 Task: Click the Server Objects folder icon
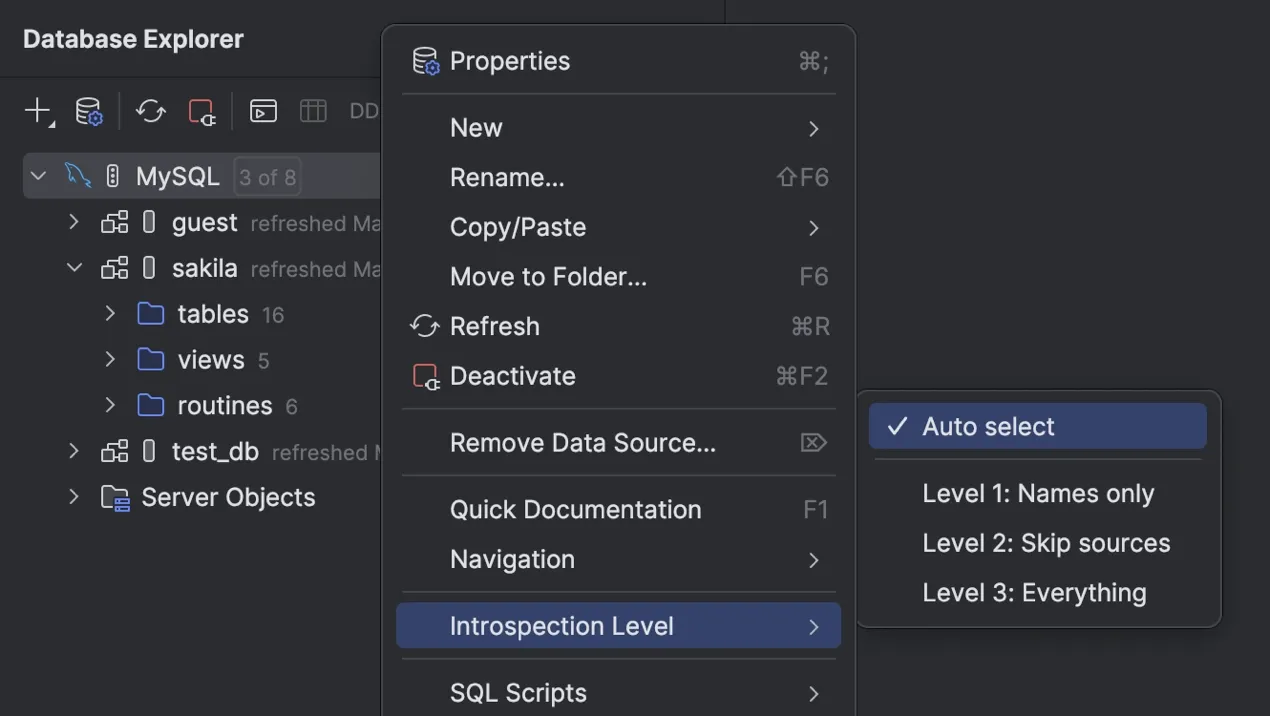(115, 498)
